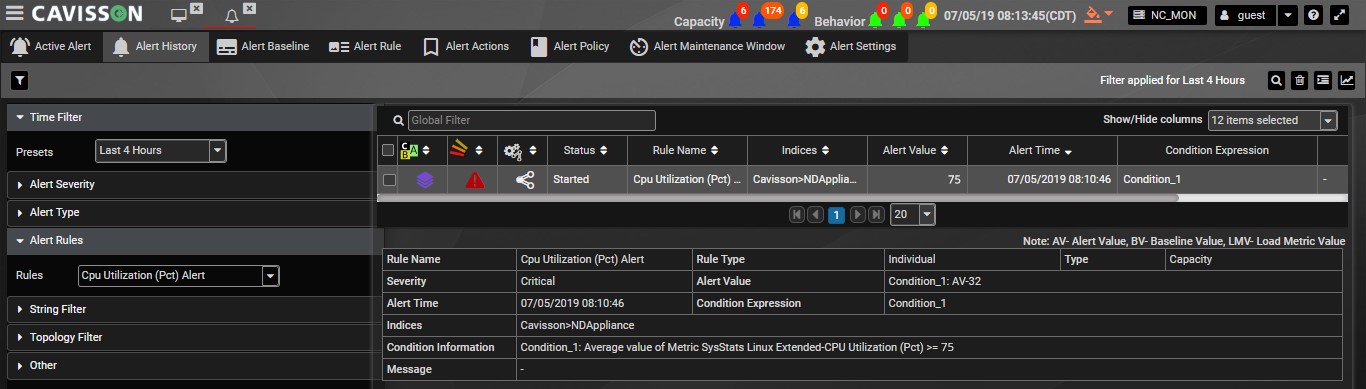1366x389 pixels.
Task: Close the bell alerts tab
Action: click(249, 9)
